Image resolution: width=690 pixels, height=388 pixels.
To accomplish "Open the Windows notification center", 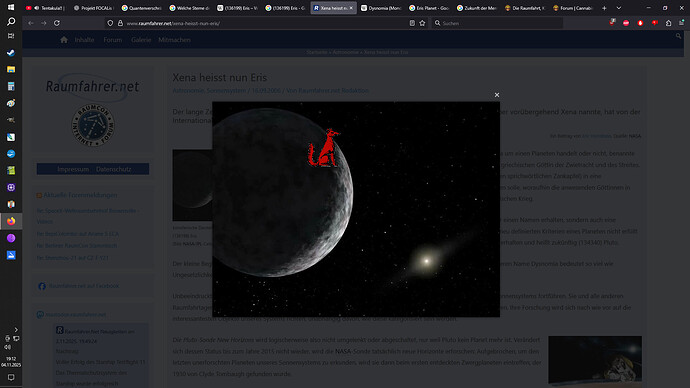I will (11, 377).
